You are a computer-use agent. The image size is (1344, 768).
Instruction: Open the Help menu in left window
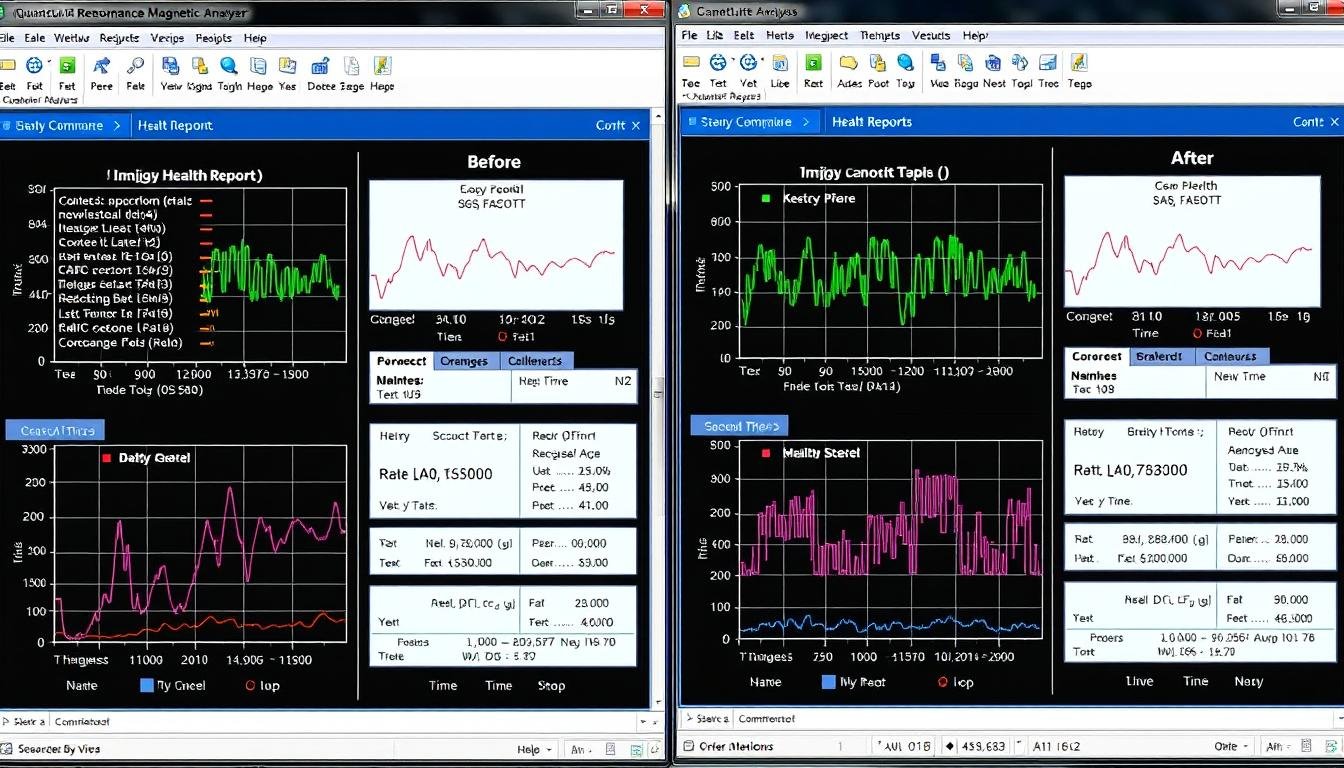tap(255, 38)
